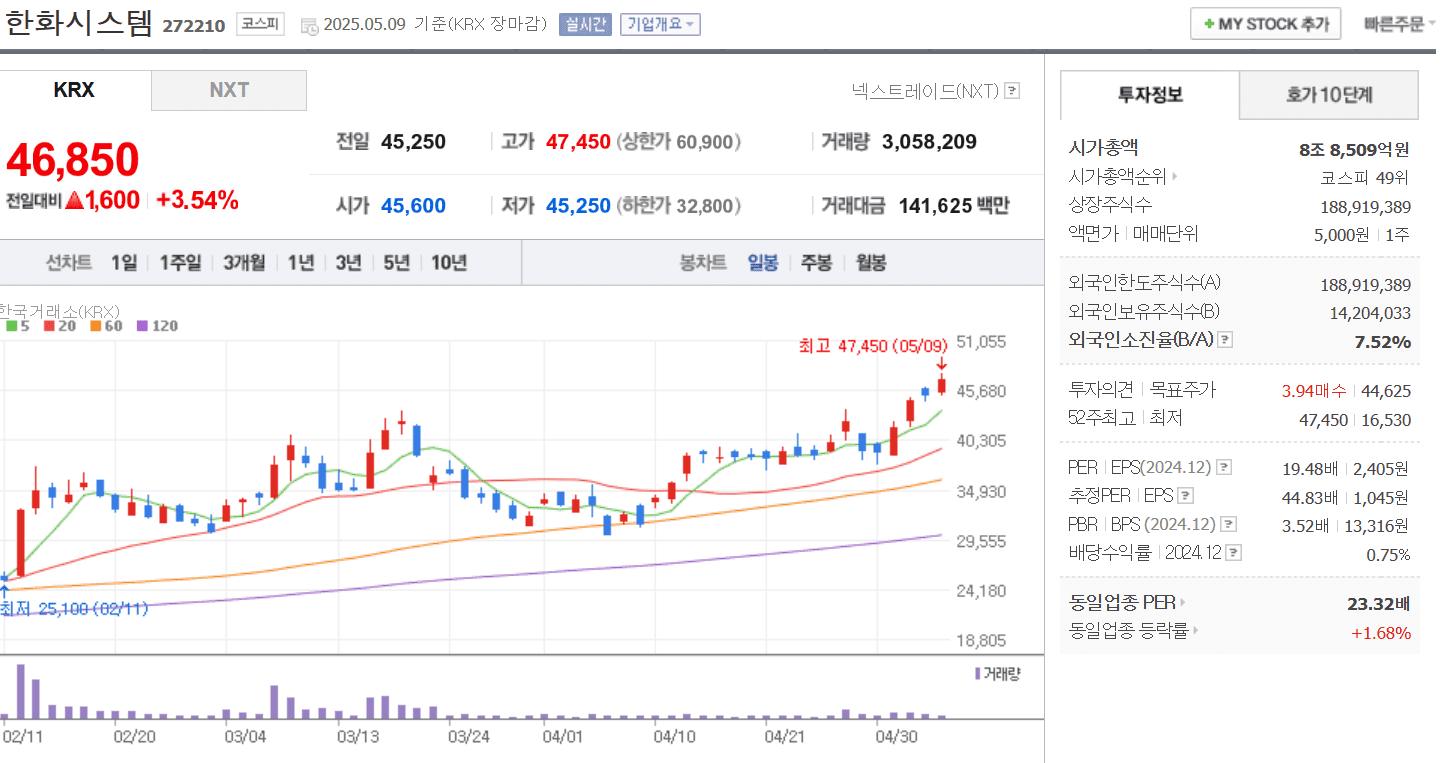Click the 시가총액 value 8조 8,509억원

click(1354, 150)
